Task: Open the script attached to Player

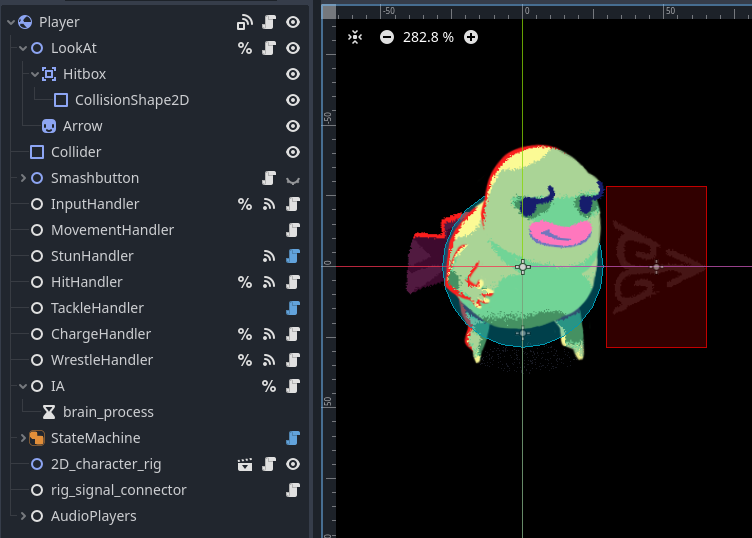Action: coord(269,22)
